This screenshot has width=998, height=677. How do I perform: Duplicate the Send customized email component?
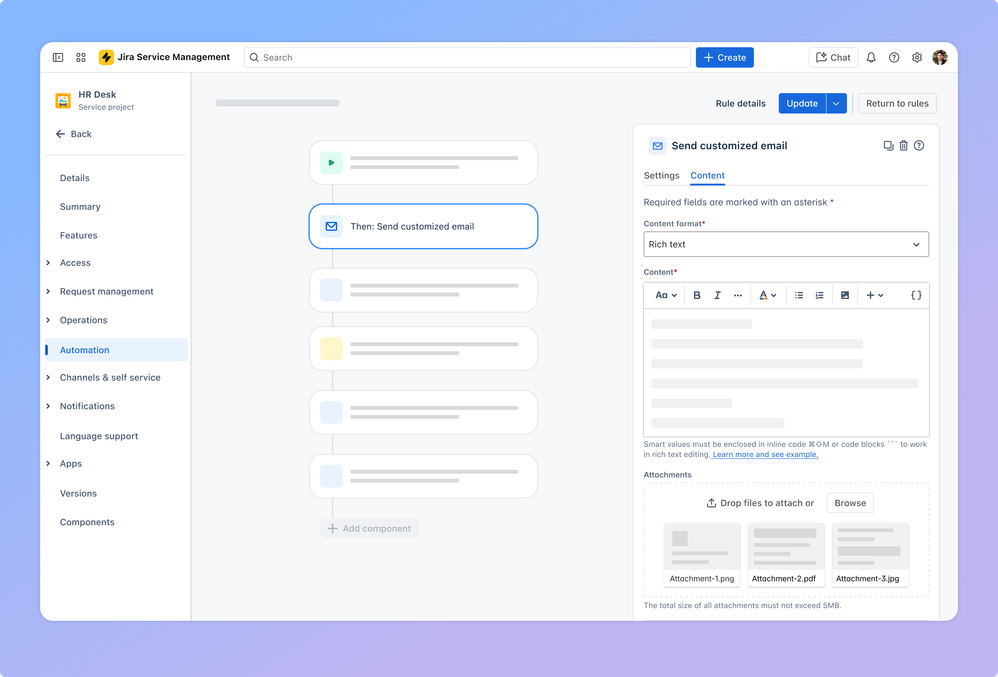click(889, 146)
